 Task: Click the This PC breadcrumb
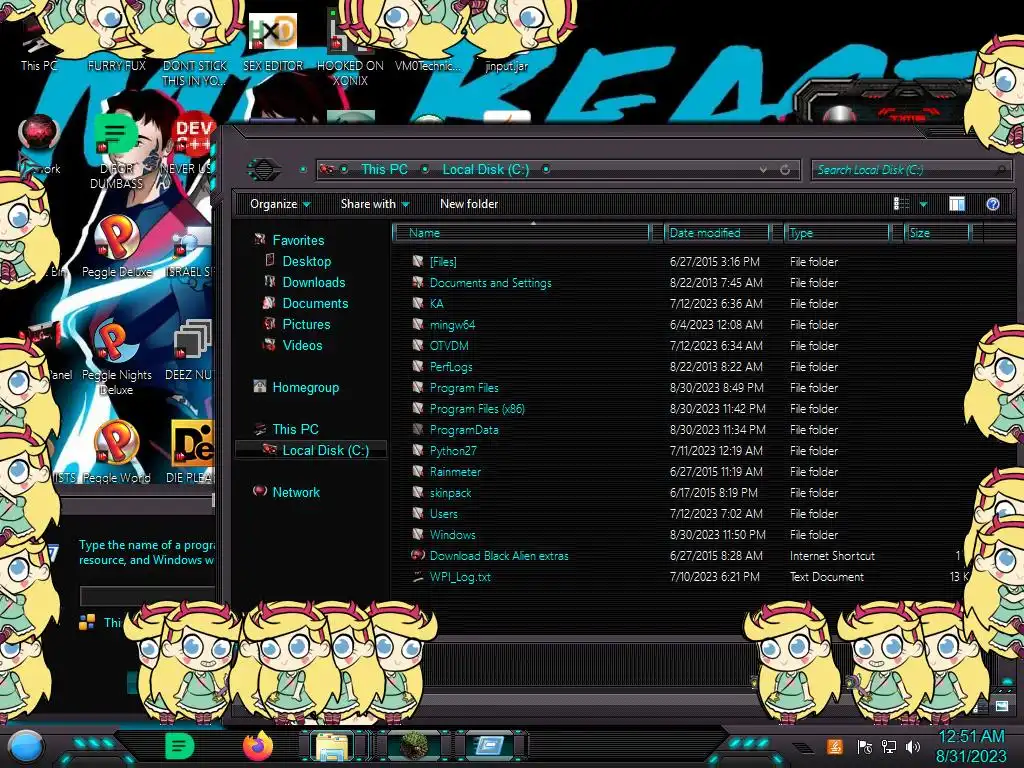pyautogui.click(x=384, y=170)
